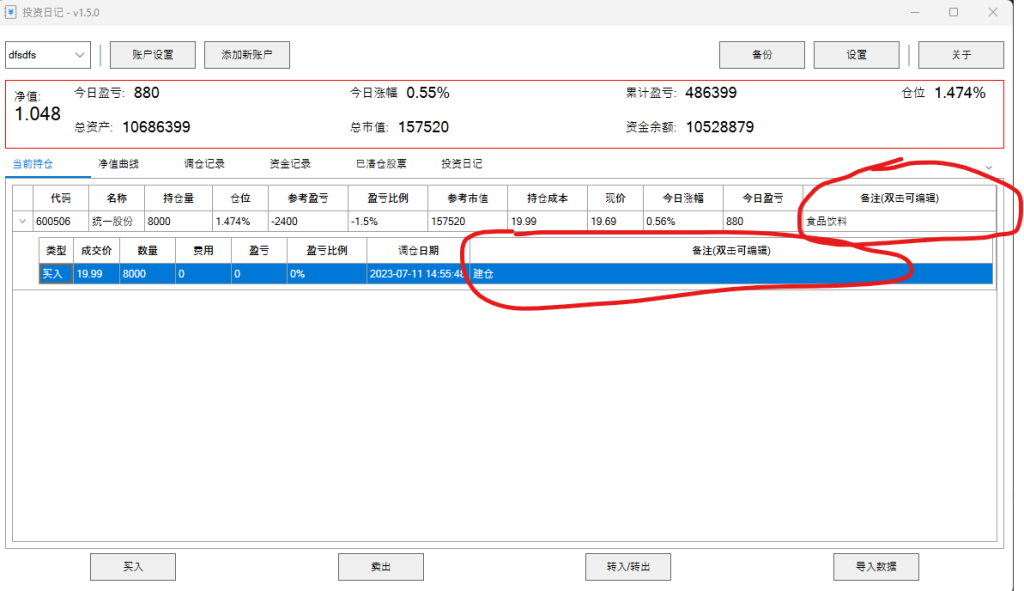Image resolution: width=1024 pixels, height=591 pixels.
Task: Open the 转入/转出 dialog button
Action: [627, 567]
